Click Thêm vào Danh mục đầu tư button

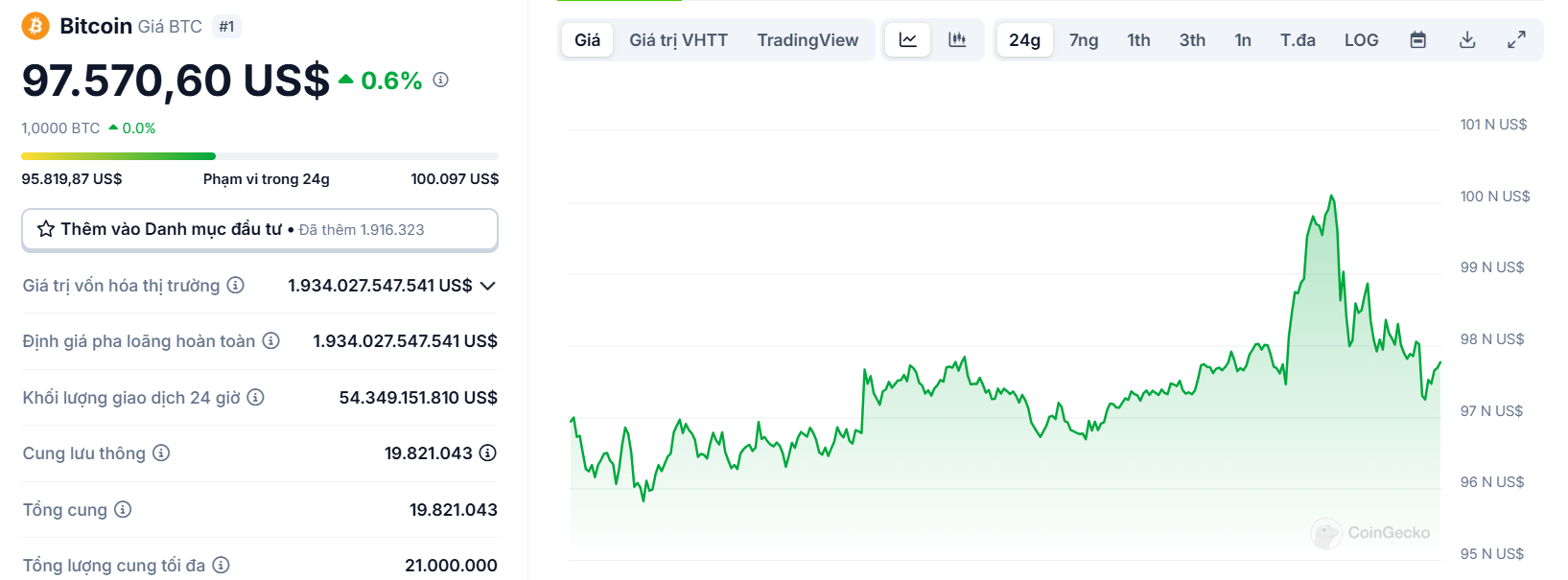tap(260, 230)
